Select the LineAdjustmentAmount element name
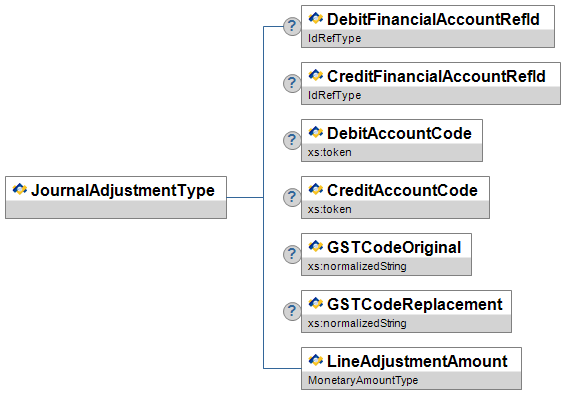Image resolution: width=583 pixels, height=394 pixels. coord(417,361)
